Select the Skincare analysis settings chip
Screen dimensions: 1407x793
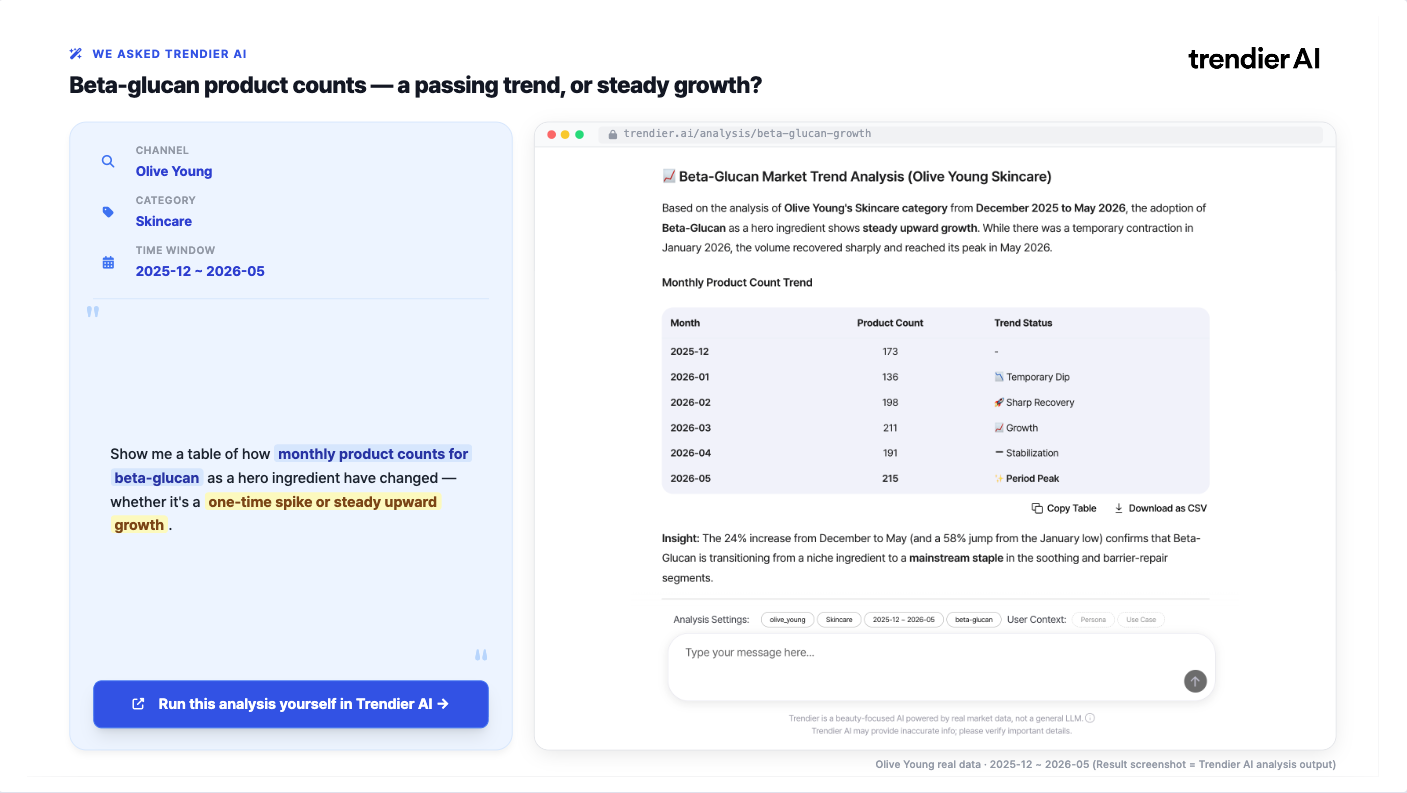point(839,620)
